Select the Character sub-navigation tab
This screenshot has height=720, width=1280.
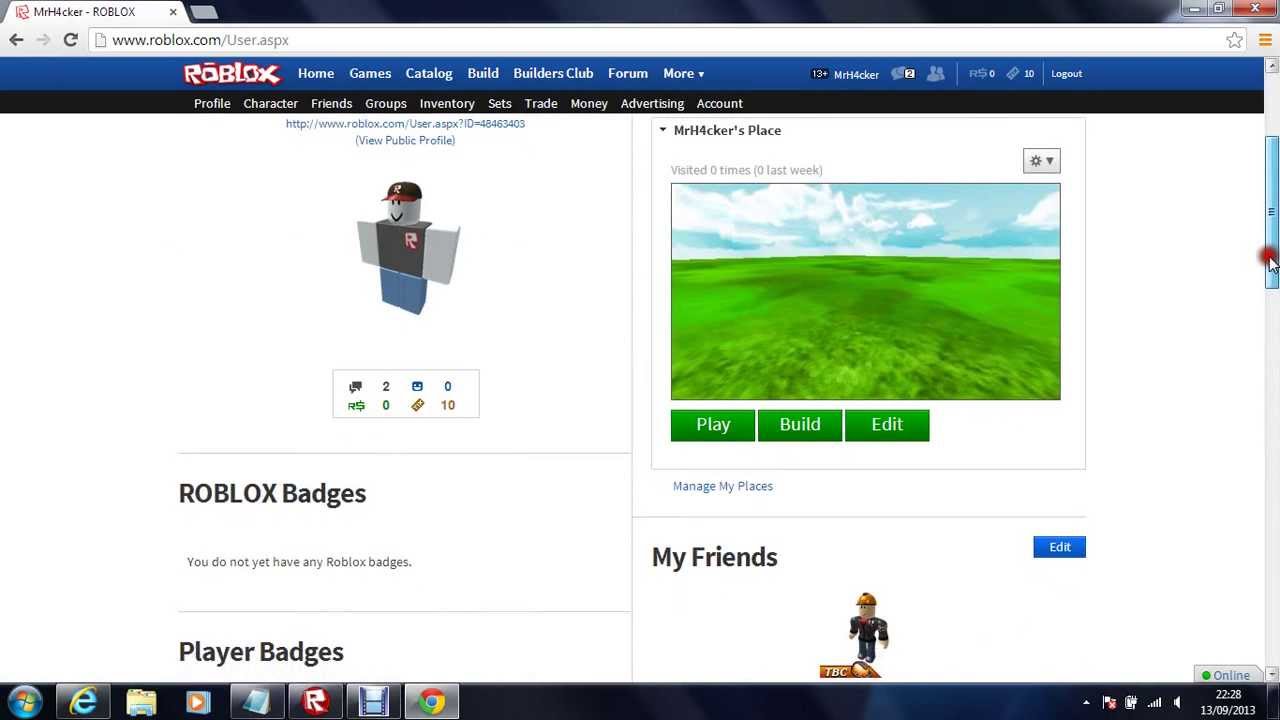point(270,104)
